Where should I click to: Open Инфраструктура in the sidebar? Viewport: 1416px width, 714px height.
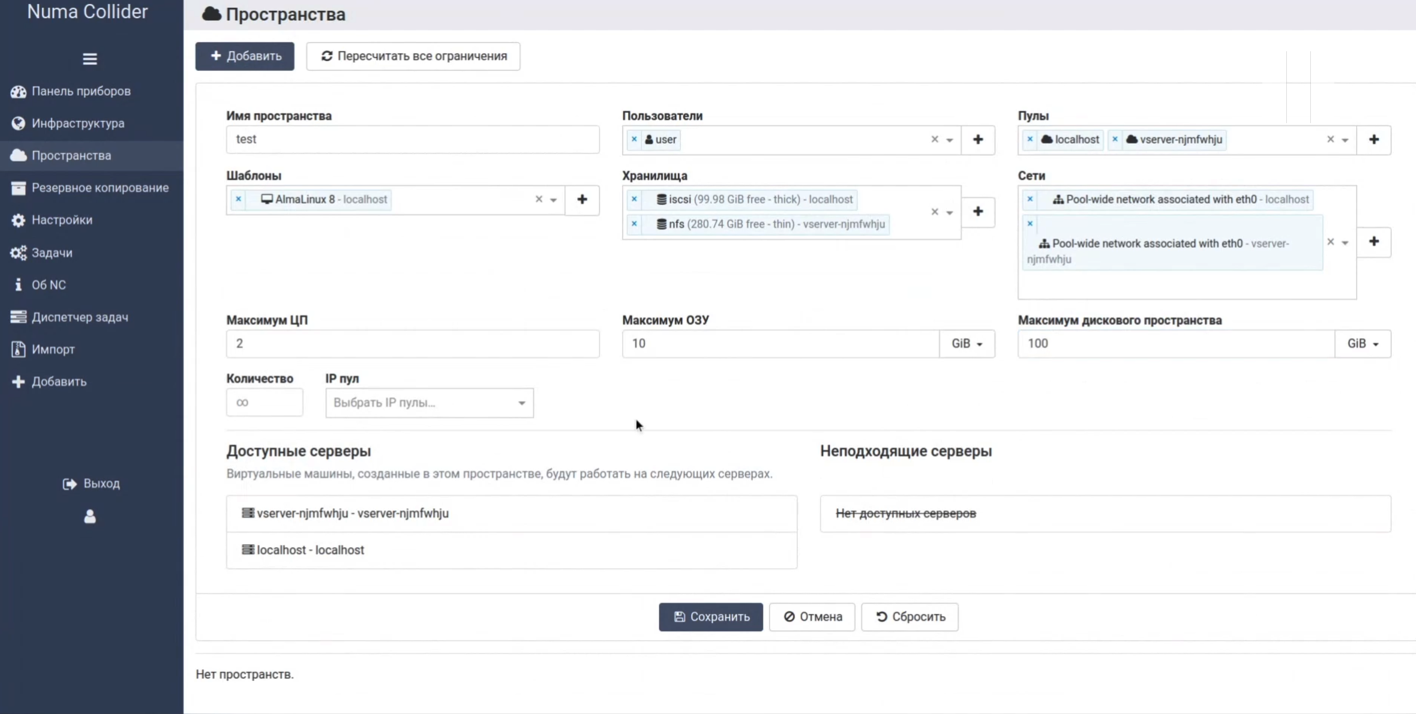coord(78,124)
